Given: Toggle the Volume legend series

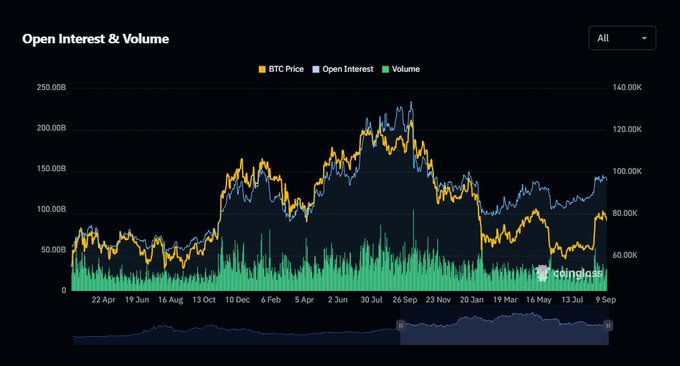Looking at the screenshot, I should click(401, 69).
